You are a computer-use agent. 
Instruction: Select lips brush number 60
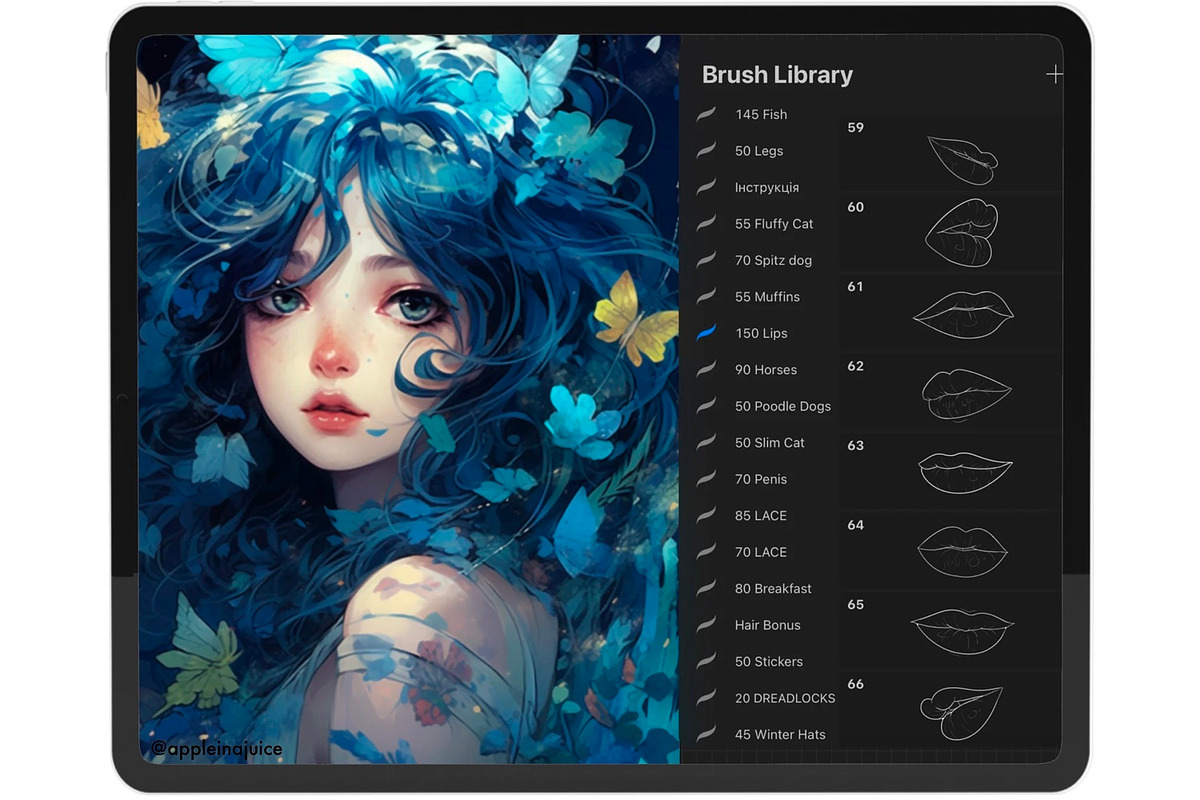tap(950, 233)
